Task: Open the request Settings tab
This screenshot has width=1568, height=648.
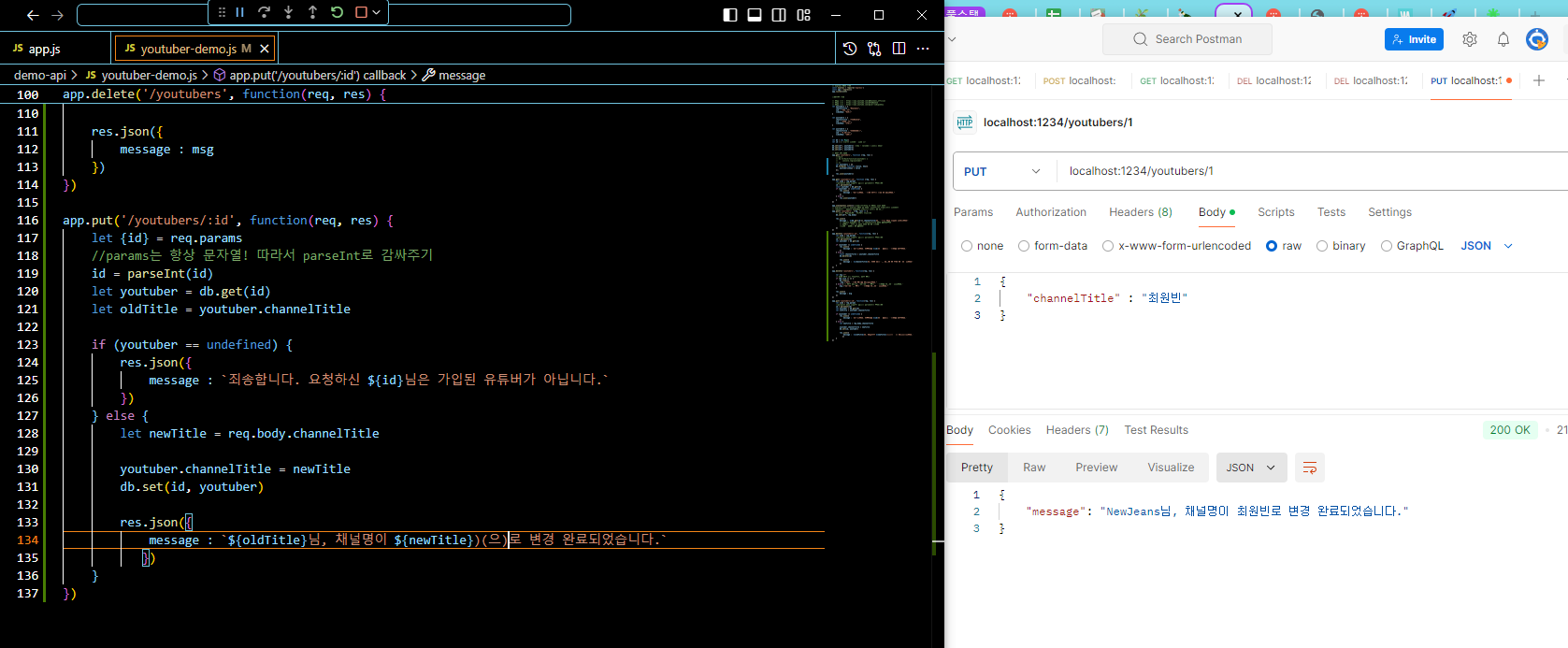Action: point(1390,212)
